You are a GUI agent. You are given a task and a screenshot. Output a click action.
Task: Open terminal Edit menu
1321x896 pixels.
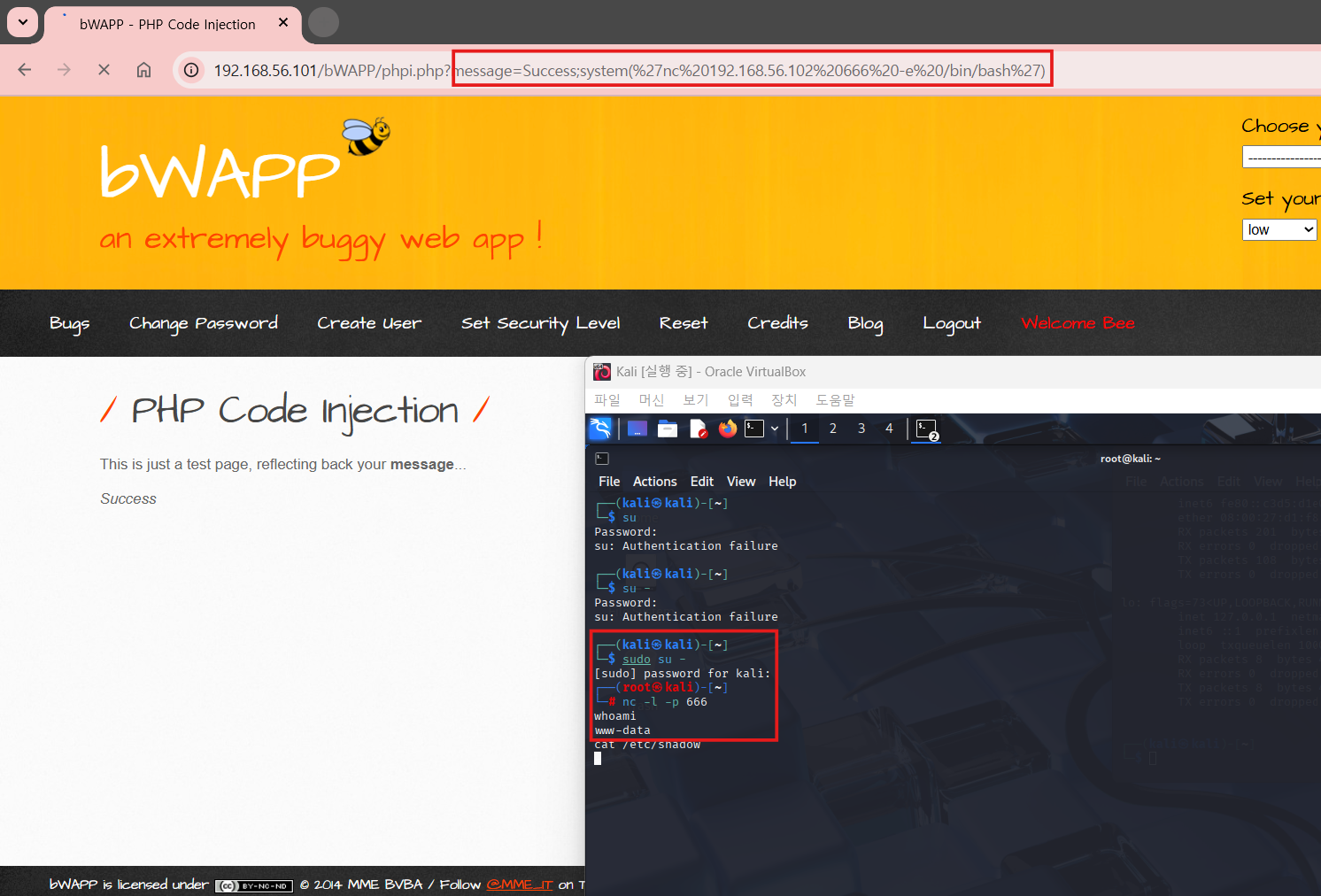coord(702,482)
